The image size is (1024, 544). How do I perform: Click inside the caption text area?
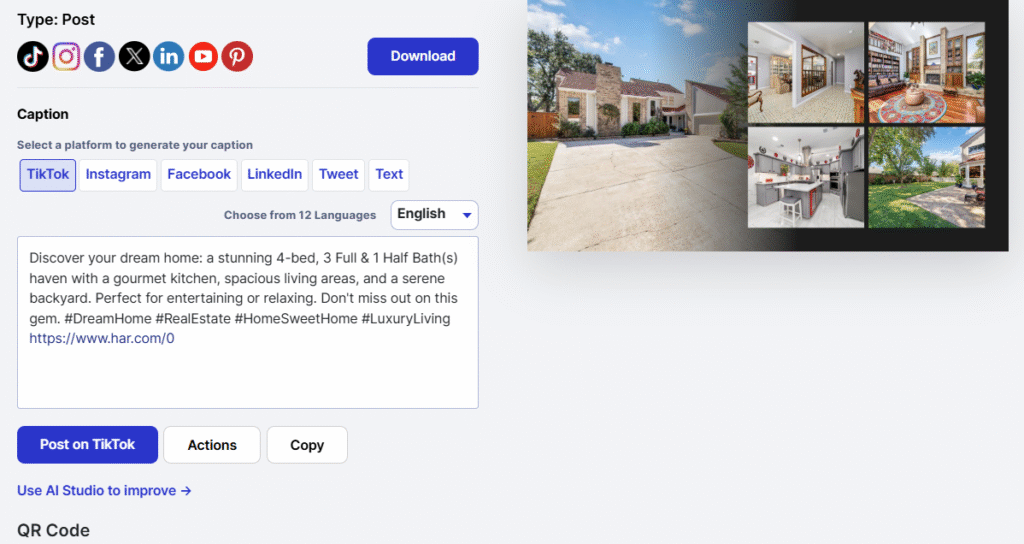pyautogui.click(x=248, y=323)
